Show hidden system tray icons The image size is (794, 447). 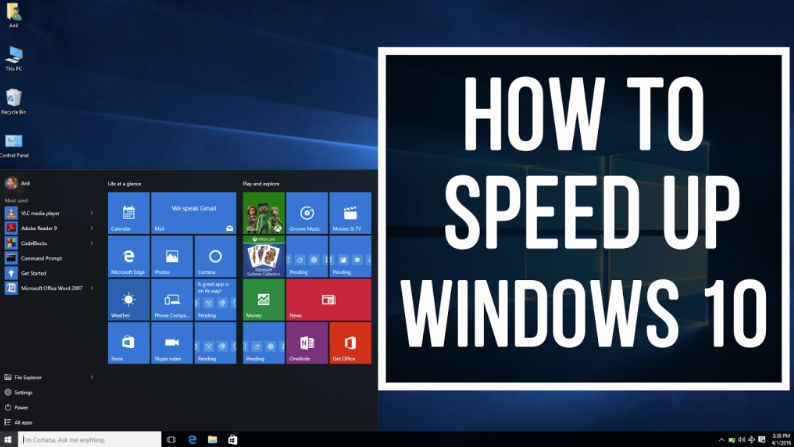(722, 440)
